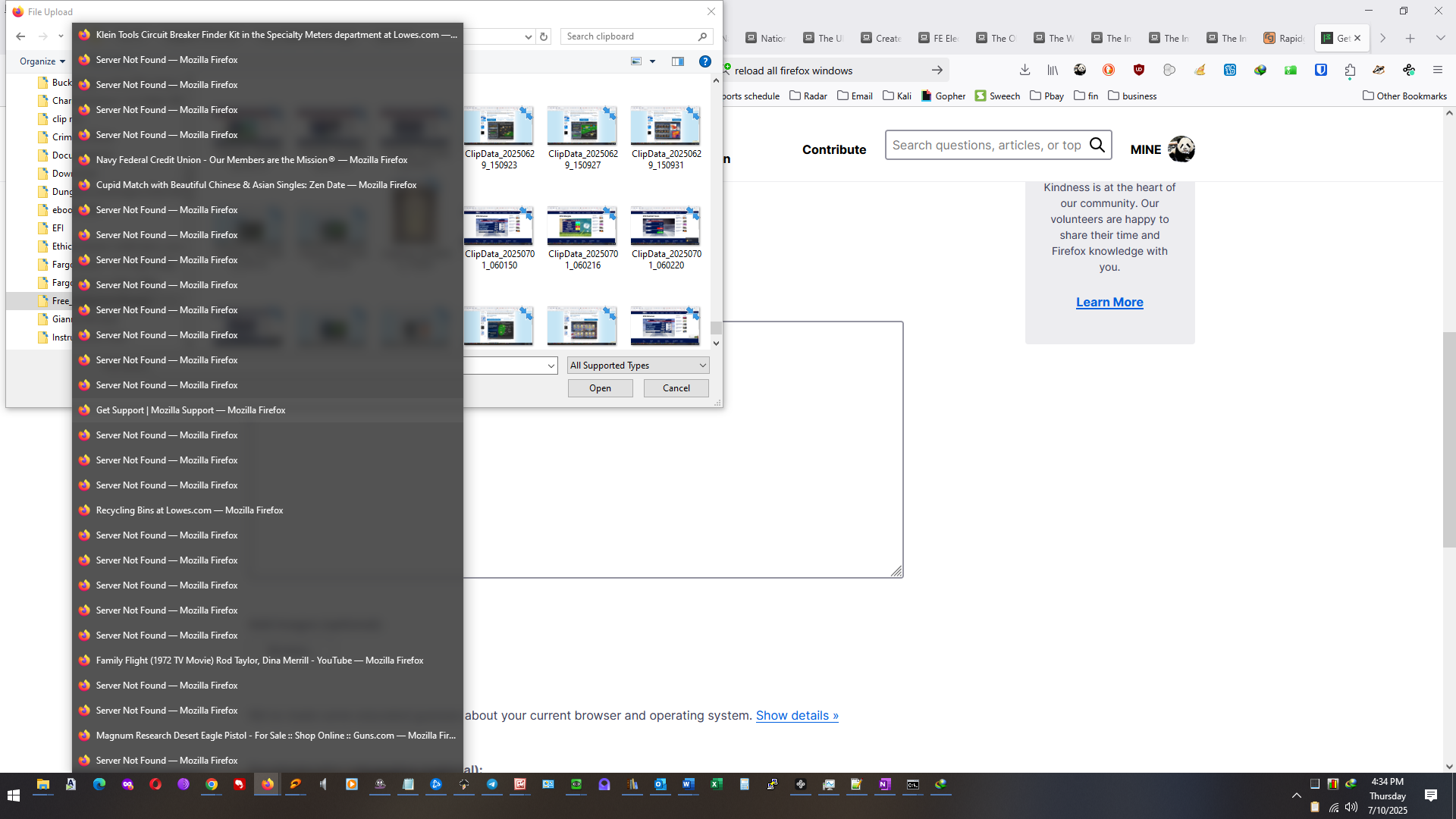
Task: Follow the Learn More link
Action: [1109, 302]
